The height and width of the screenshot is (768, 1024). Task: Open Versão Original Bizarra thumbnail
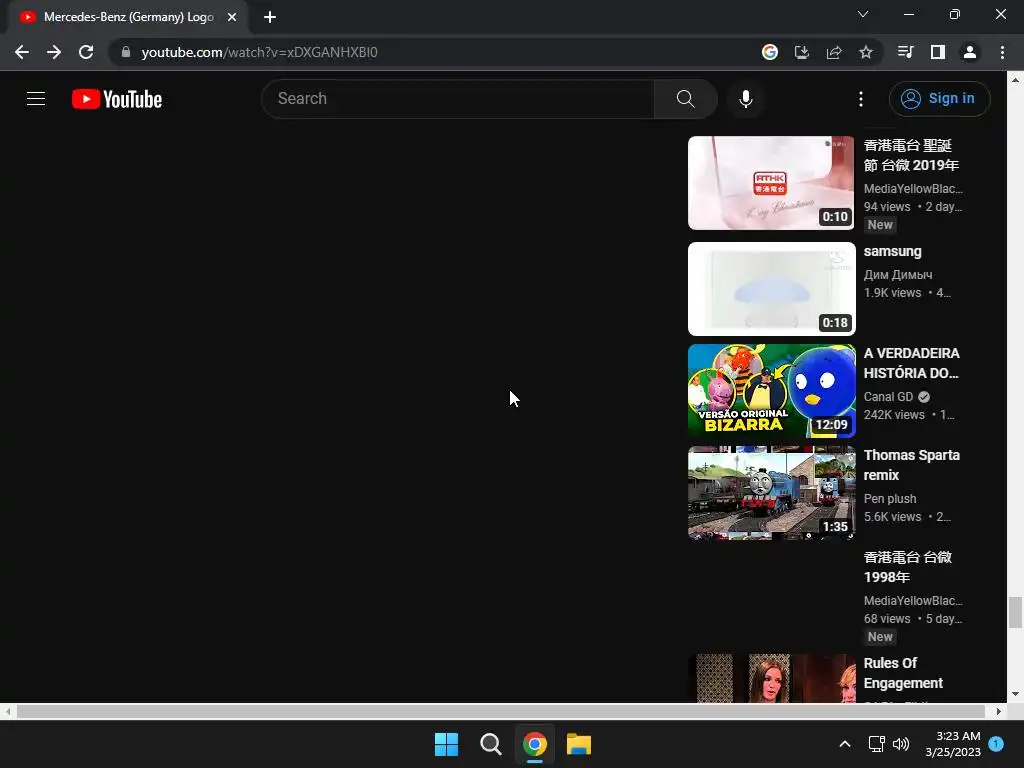(x=771, y=391)
